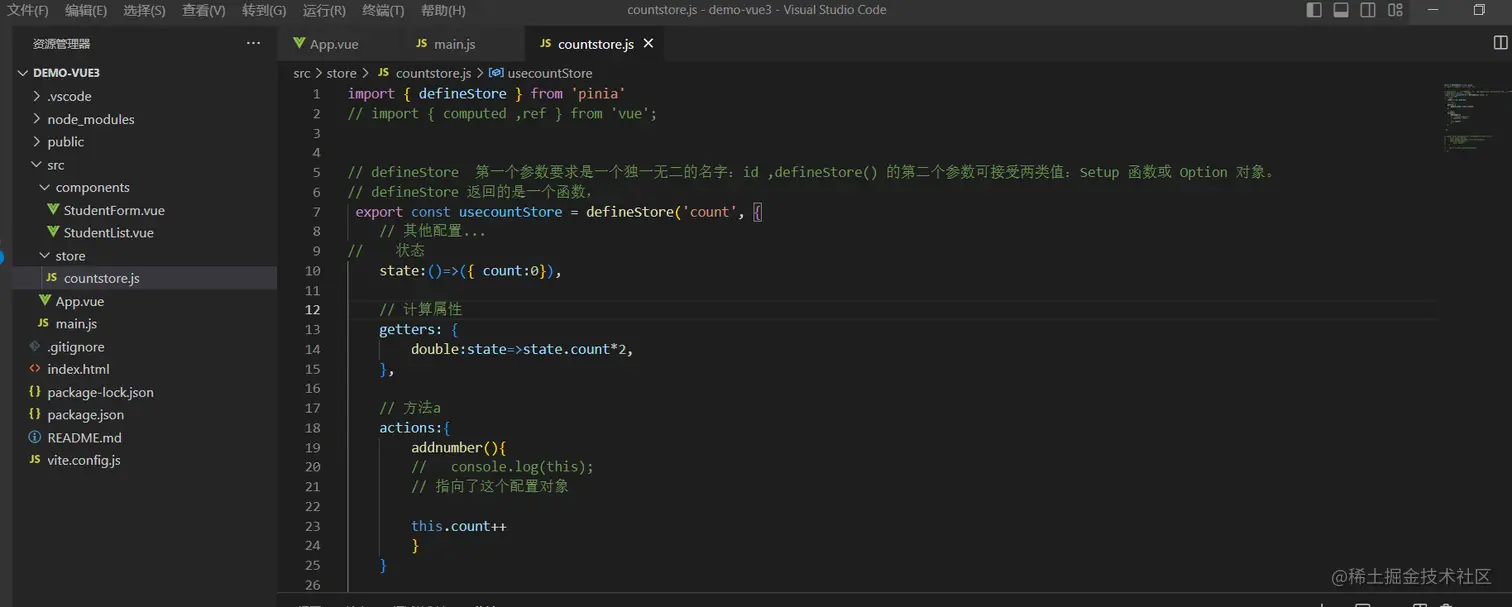
Task: Collapse src folder
Action: point(144,165)
